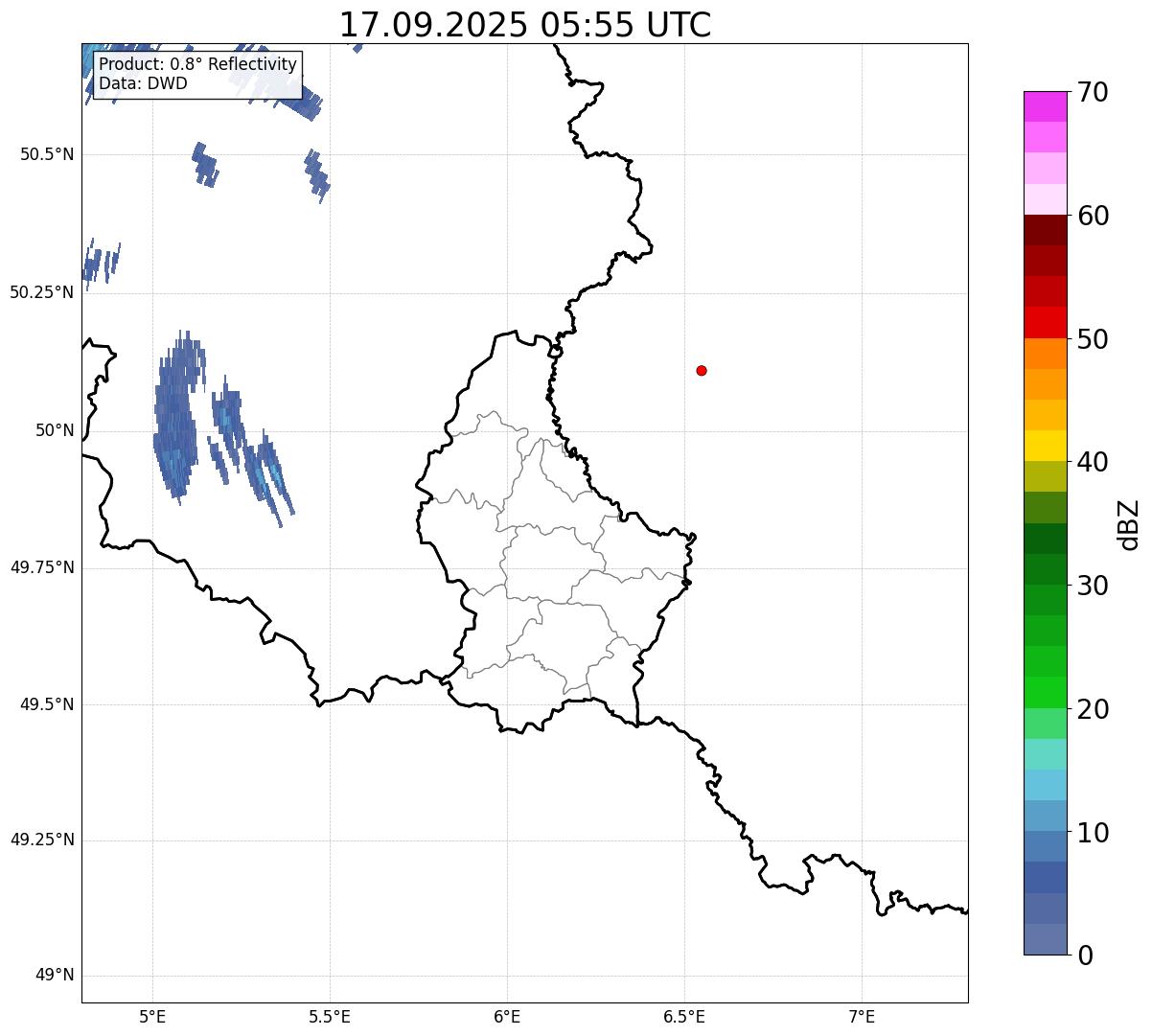
Task: Click the yellow swatch just above 40
Action: 1046,446
